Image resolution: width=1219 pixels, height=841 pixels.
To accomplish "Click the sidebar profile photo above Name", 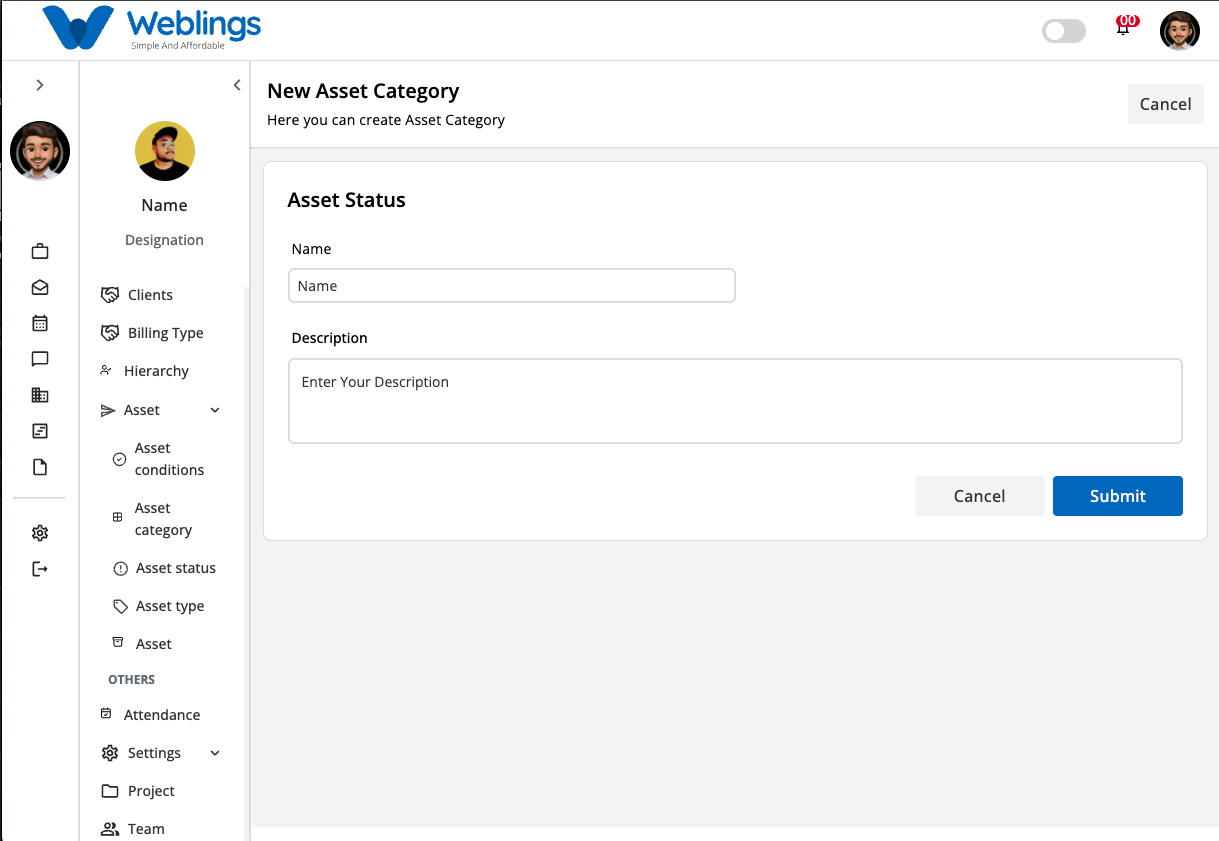I will pos(165,151).
